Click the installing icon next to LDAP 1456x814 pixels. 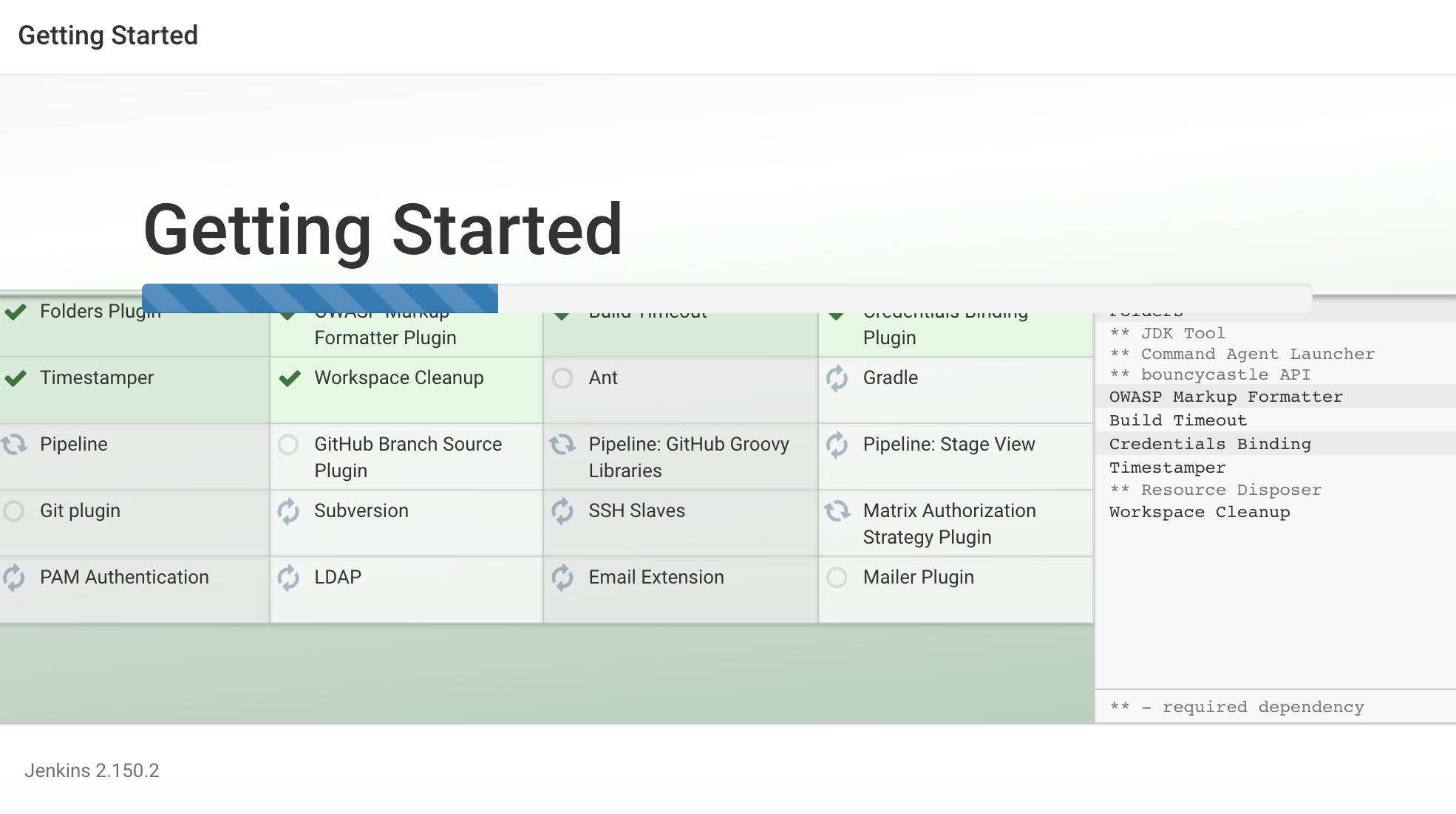click(x=288, y=578)
